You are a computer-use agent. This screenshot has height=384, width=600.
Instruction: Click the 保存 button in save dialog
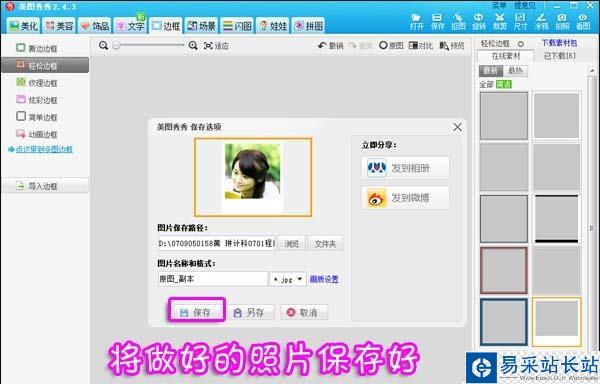(196, 312)
